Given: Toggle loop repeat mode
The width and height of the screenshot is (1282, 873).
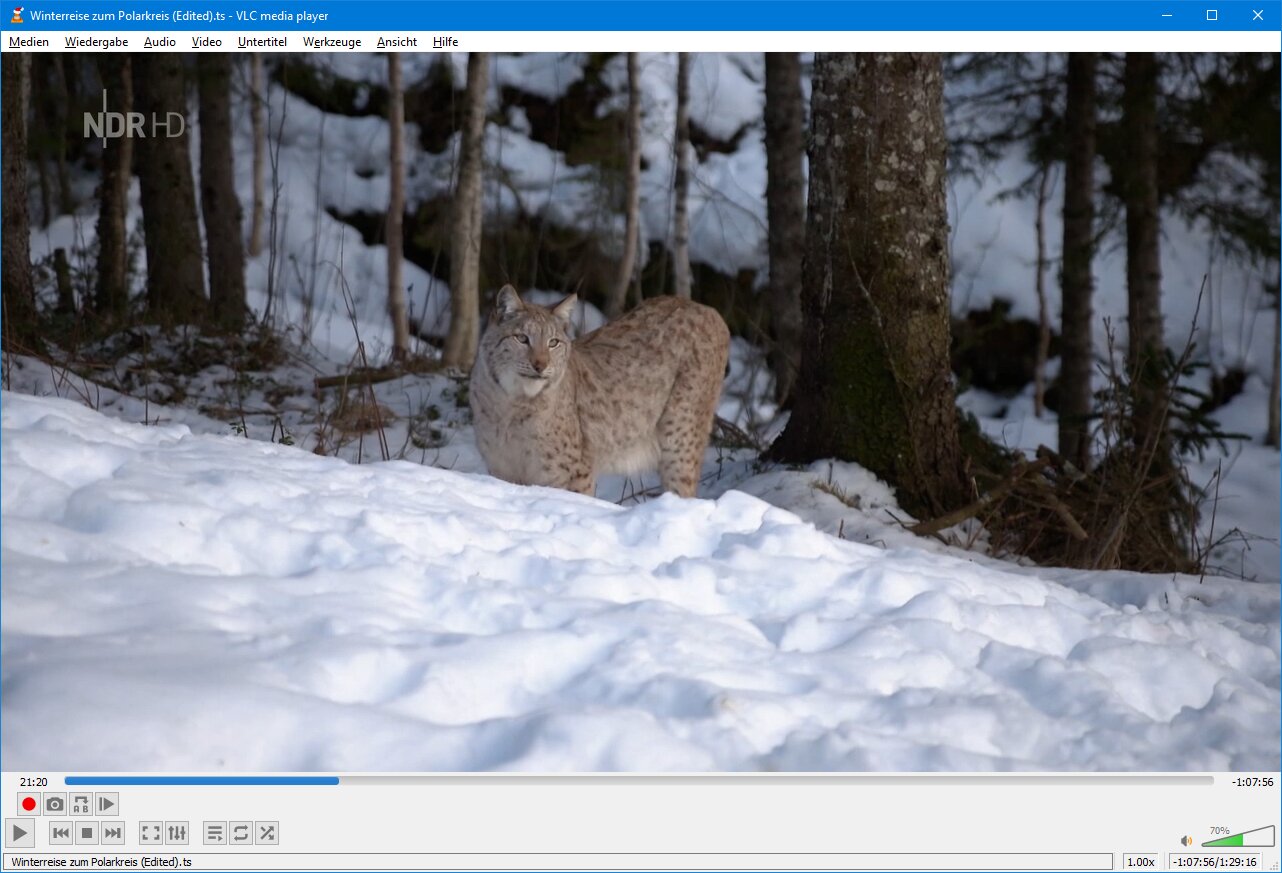Looking at the screenshot, I should pyautogui.click(x=241, y=833).
